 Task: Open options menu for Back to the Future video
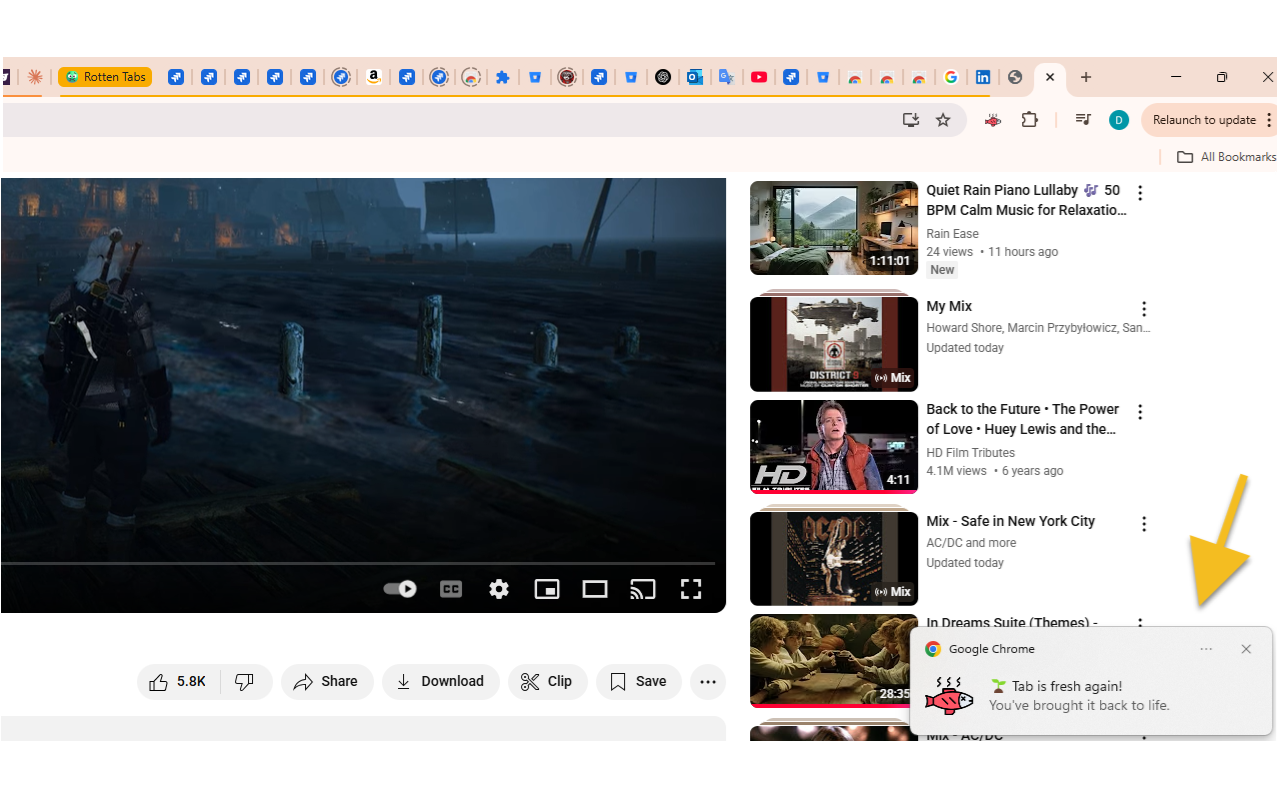point(1140,412)
